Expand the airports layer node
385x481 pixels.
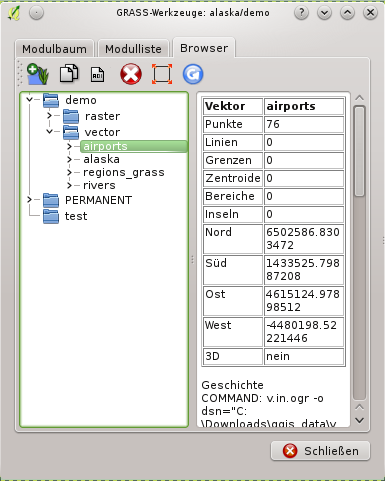coord(69,146)
